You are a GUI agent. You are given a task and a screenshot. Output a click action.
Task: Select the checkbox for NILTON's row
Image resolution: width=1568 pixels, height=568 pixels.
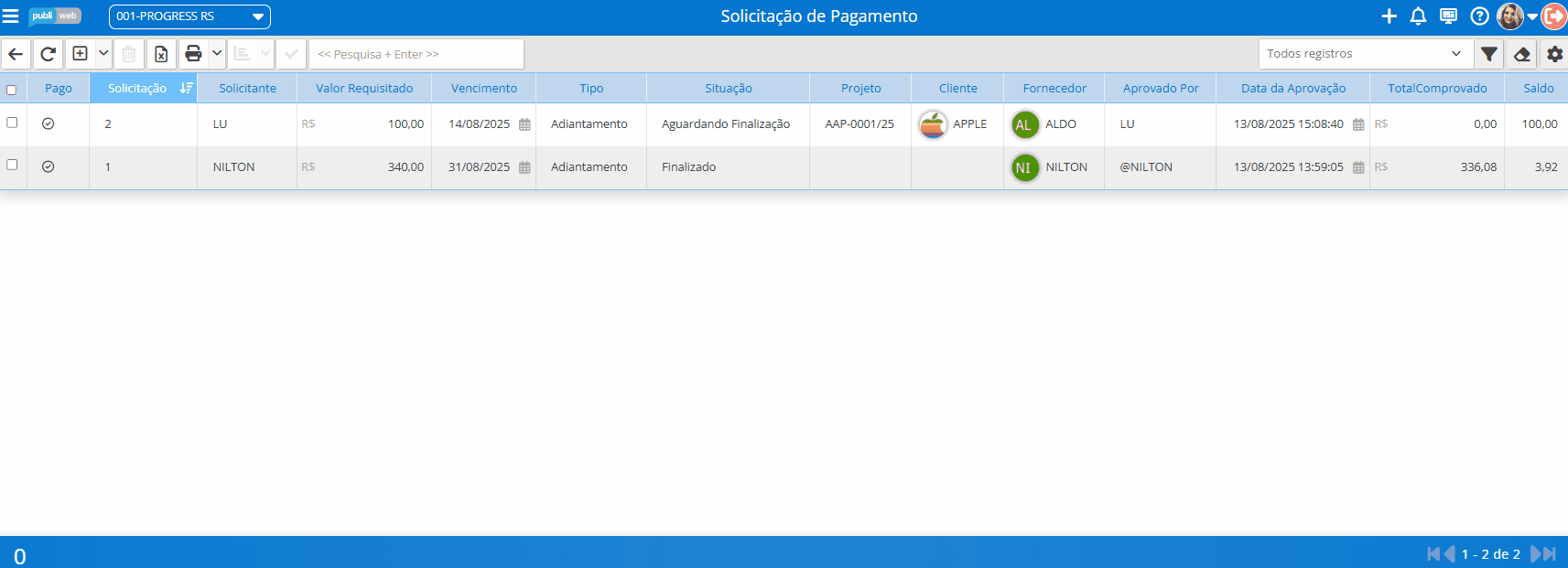[12, 165]
